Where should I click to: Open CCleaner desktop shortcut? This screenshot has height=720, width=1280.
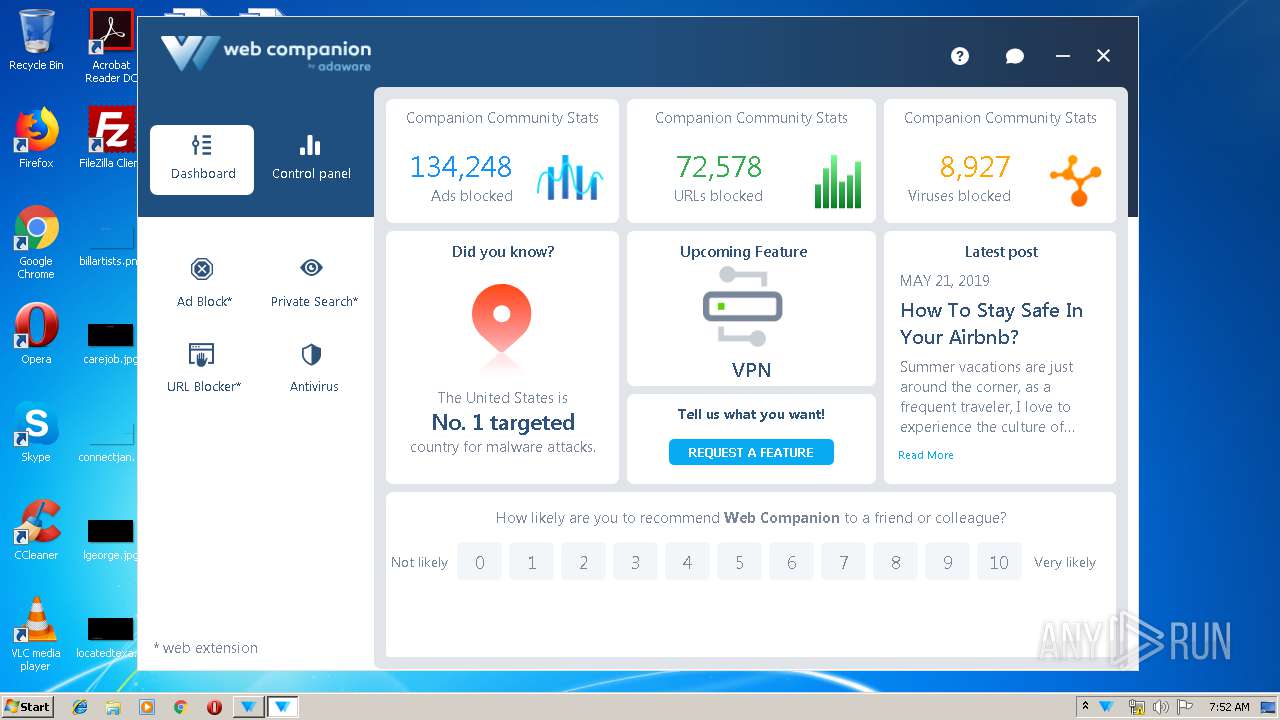36,531
